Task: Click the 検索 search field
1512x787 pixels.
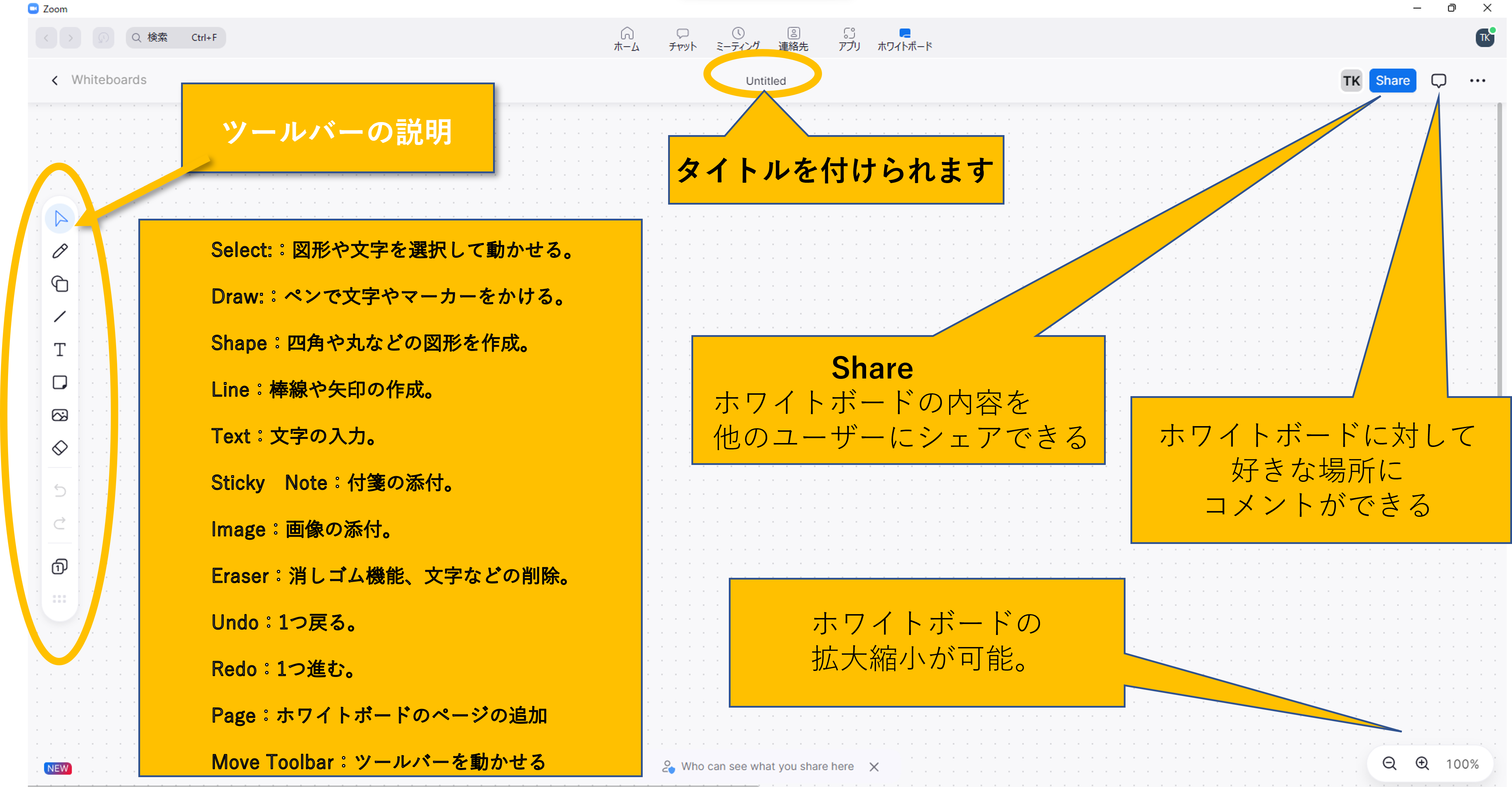Action: click(x=175, y=37)
